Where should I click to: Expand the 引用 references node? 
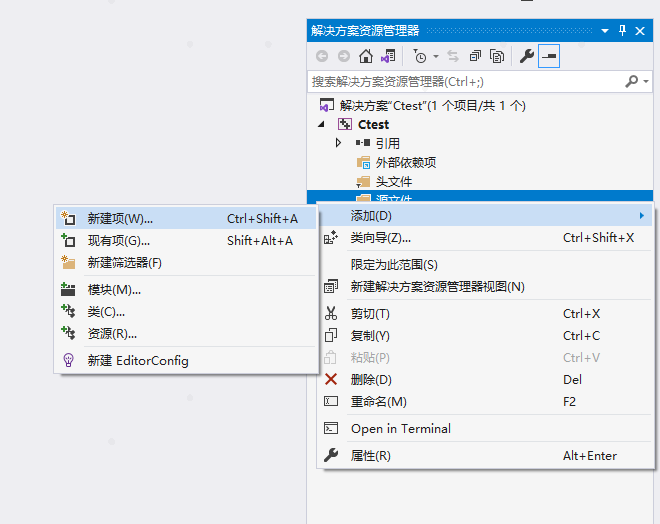(x=338, y=143)
